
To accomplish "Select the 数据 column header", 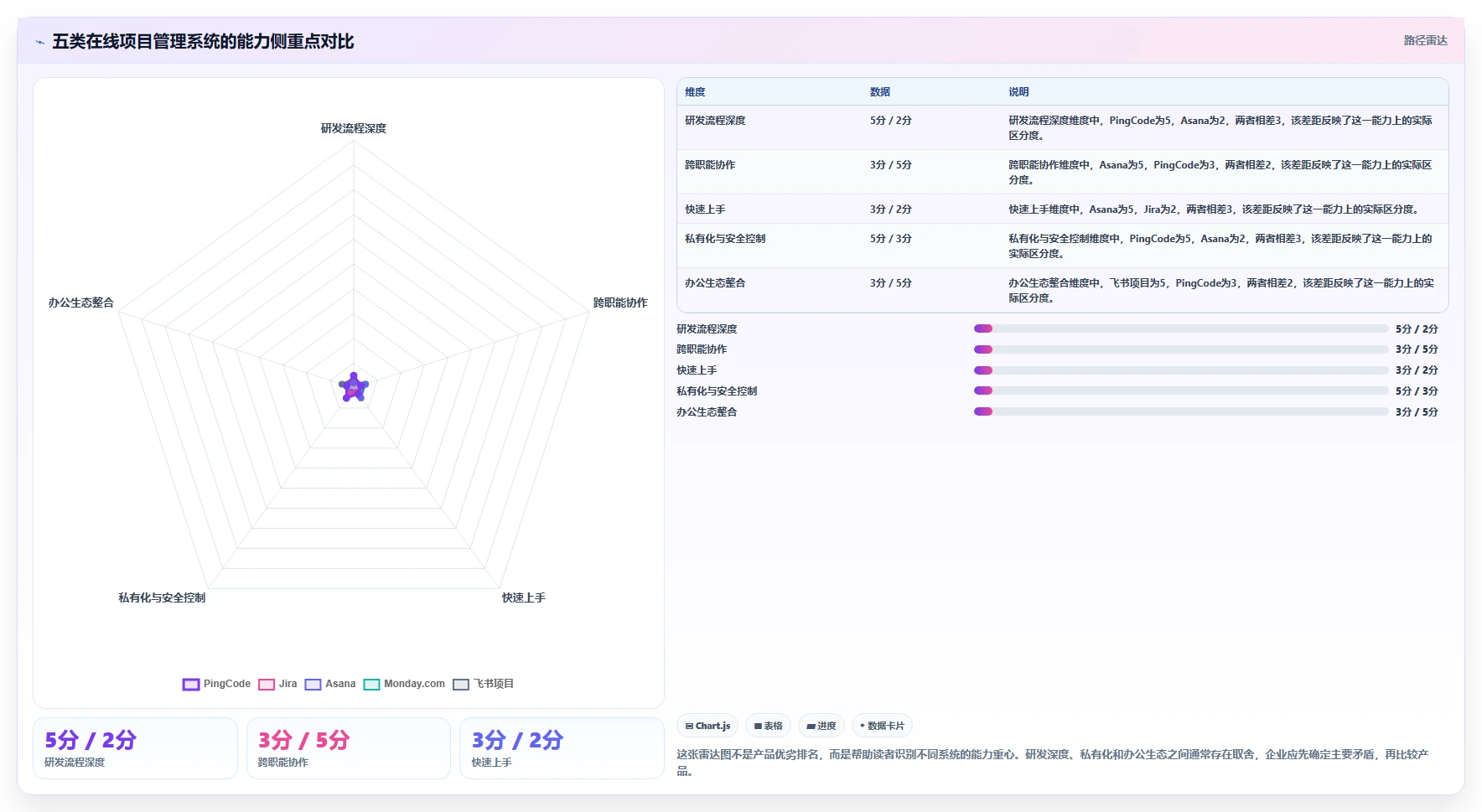I will click(x=880, y=92).
